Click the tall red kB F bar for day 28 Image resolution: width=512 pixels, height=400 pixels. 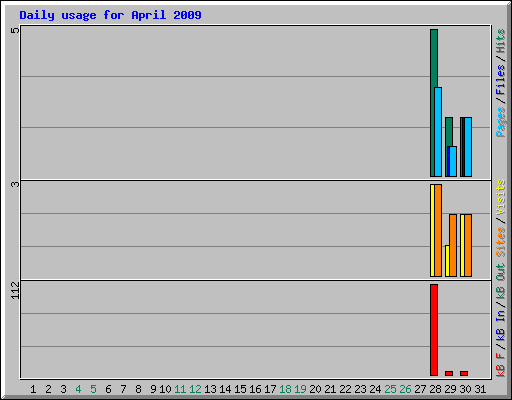(434, 330)
